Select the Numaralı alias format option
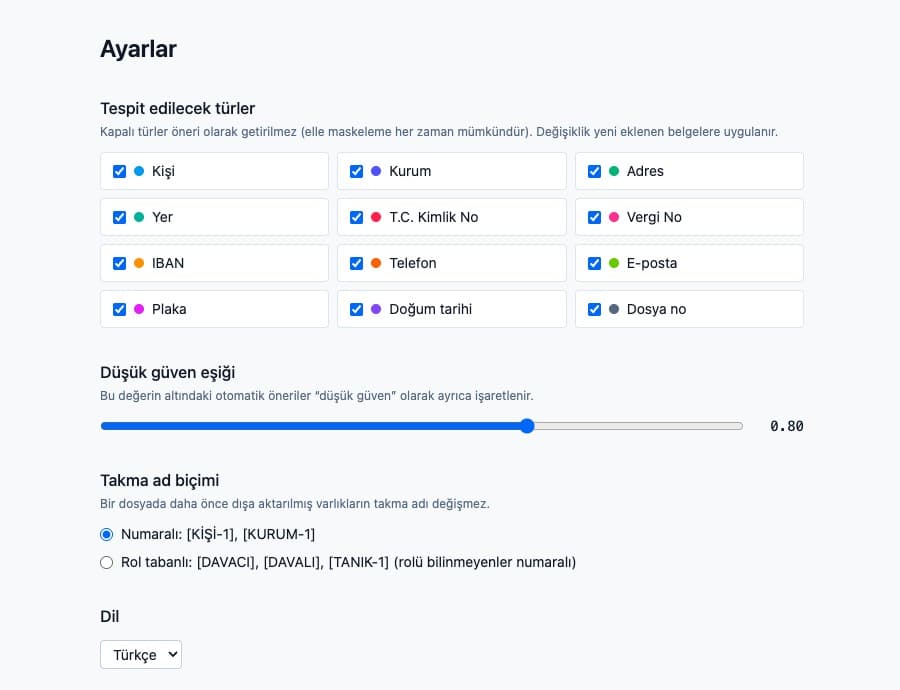Screen dimensions: 900x690 click(107, 534)
